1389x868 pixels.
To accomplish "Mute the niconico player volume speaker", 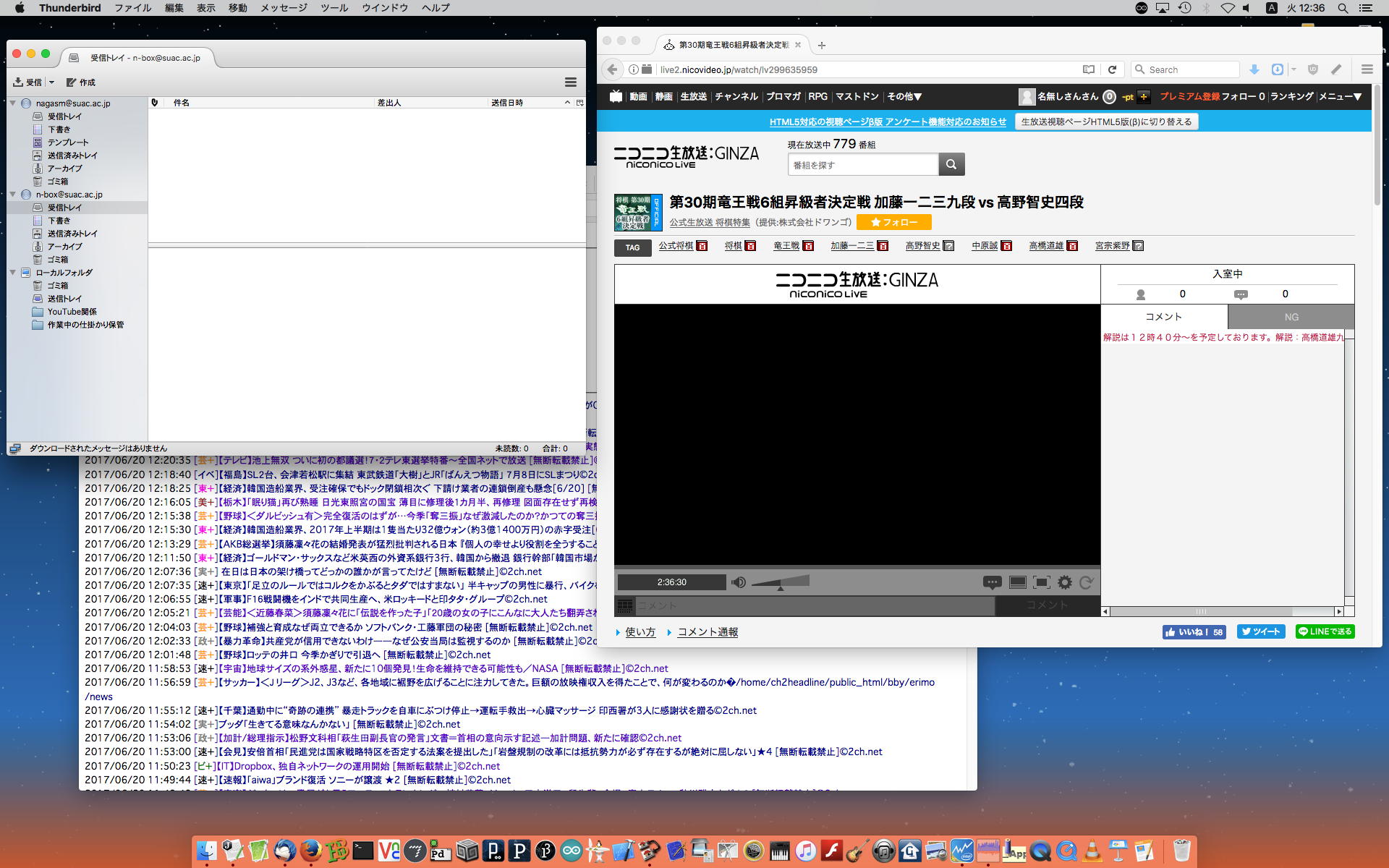I will click(738, 582).
